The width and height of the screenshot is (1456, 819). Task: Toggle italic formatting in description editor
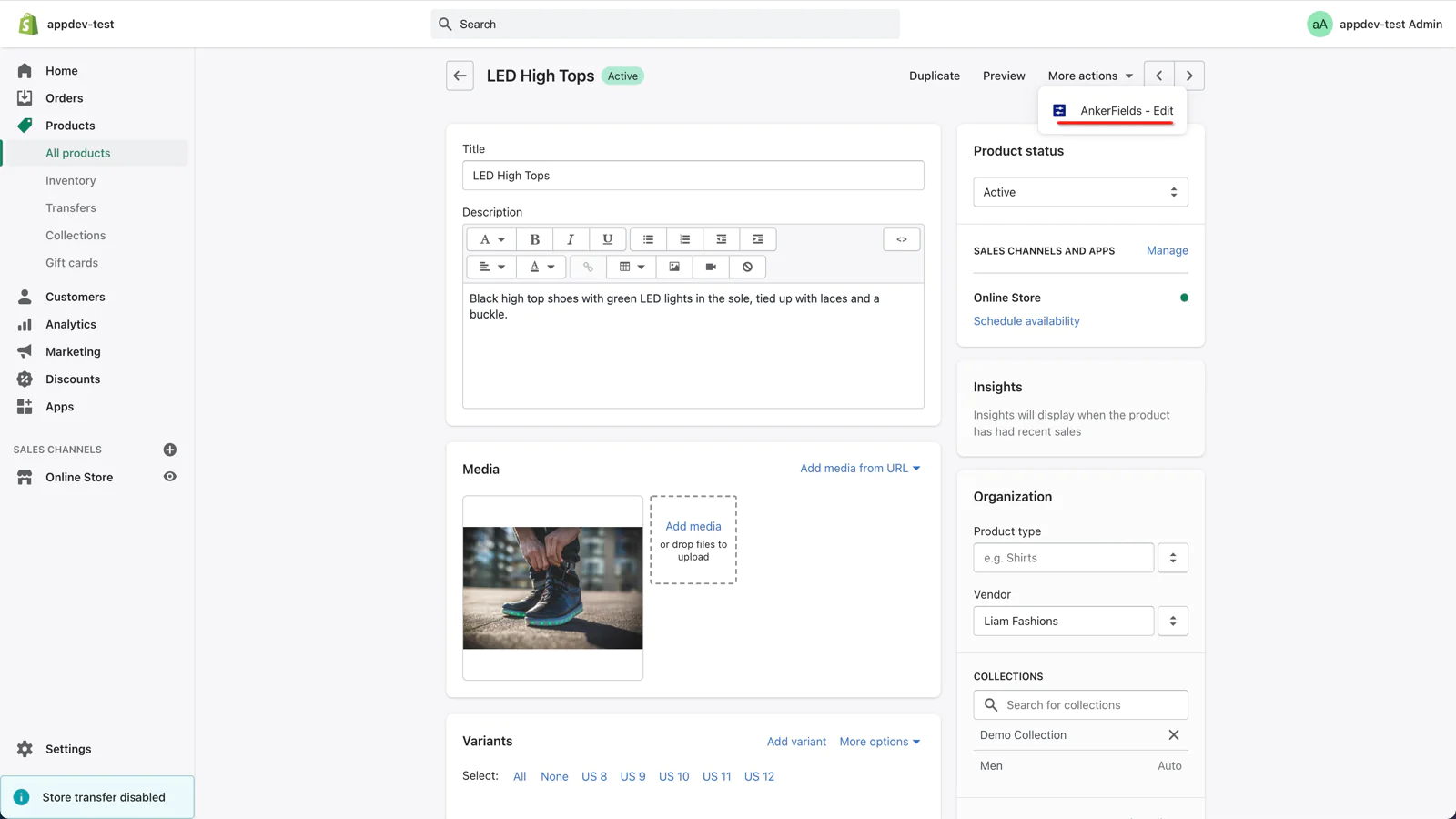pos(571,239)
